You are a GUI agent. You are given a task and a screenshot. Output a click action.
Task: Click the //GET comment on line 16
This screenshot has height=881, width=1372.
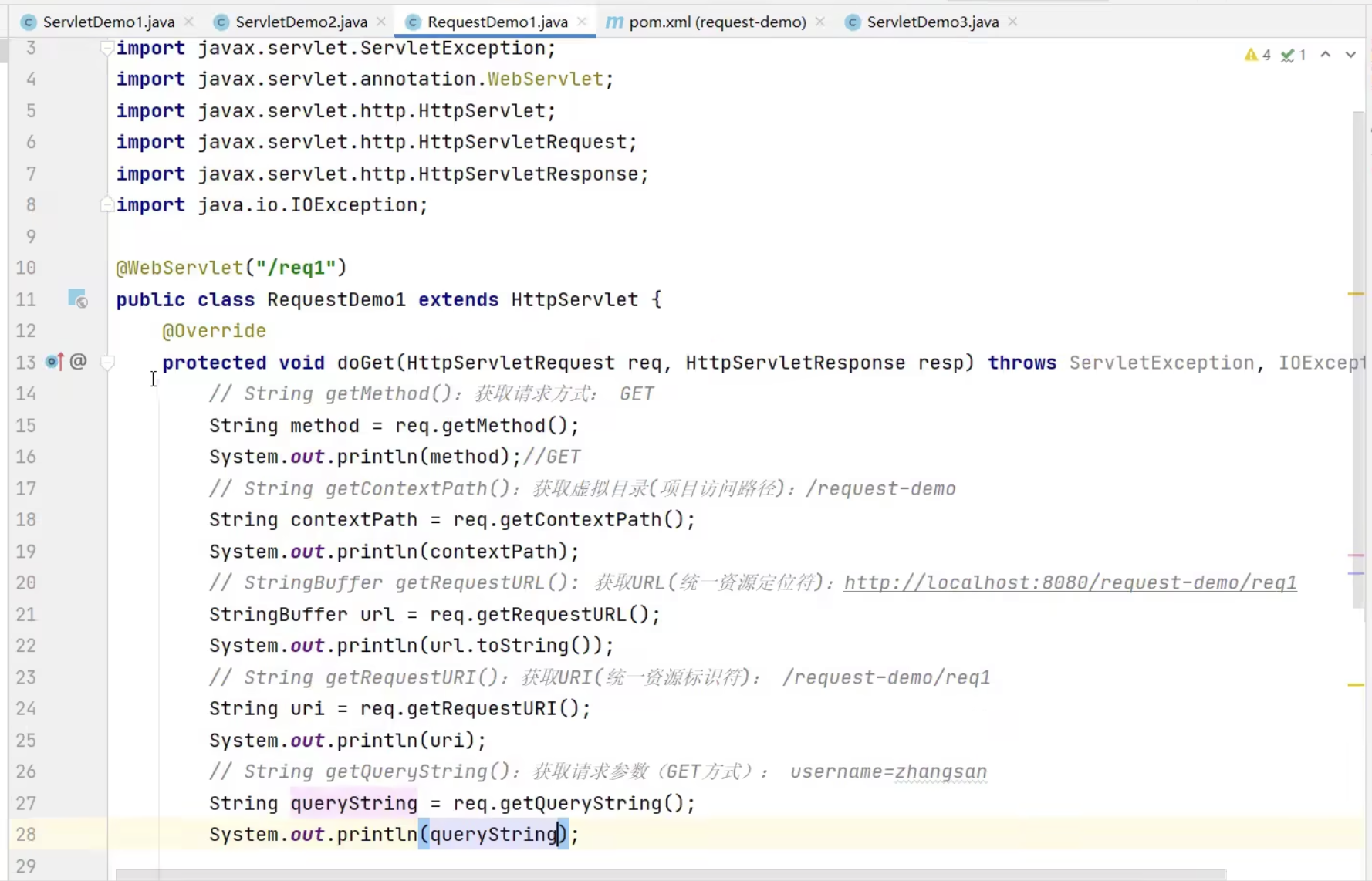click(551, 457)
